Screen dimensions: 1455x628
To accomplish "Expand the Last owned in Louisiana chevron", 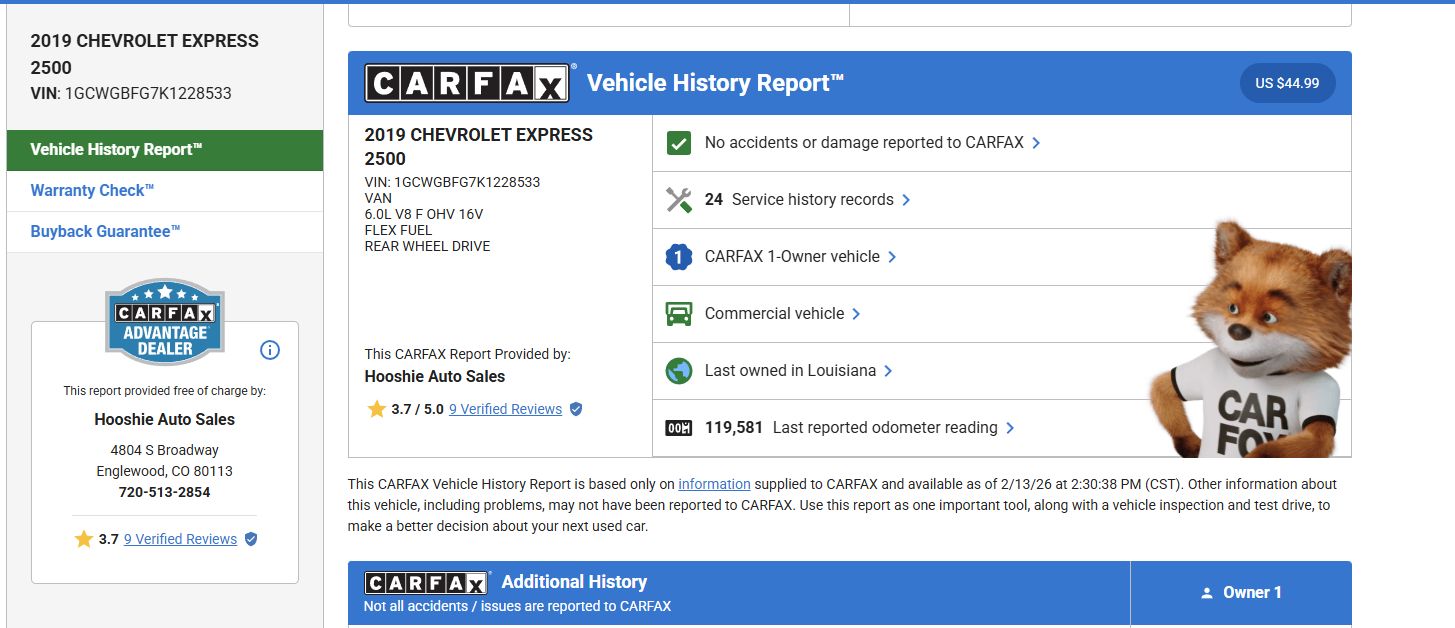I will click(x=888, y=371).
